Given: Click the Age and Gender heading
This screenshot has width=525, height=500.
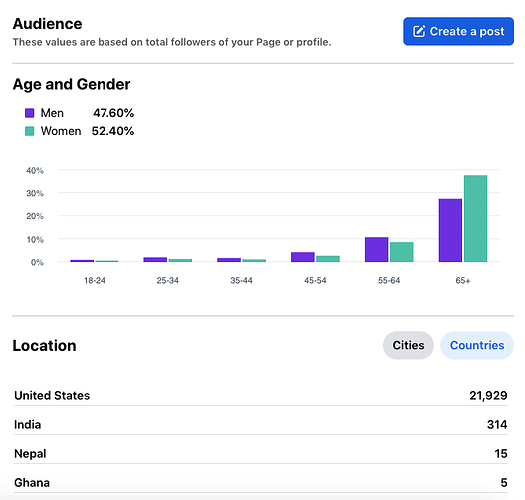Looking at the screenshot, I should pyautogui.click(x=71, y=84).
